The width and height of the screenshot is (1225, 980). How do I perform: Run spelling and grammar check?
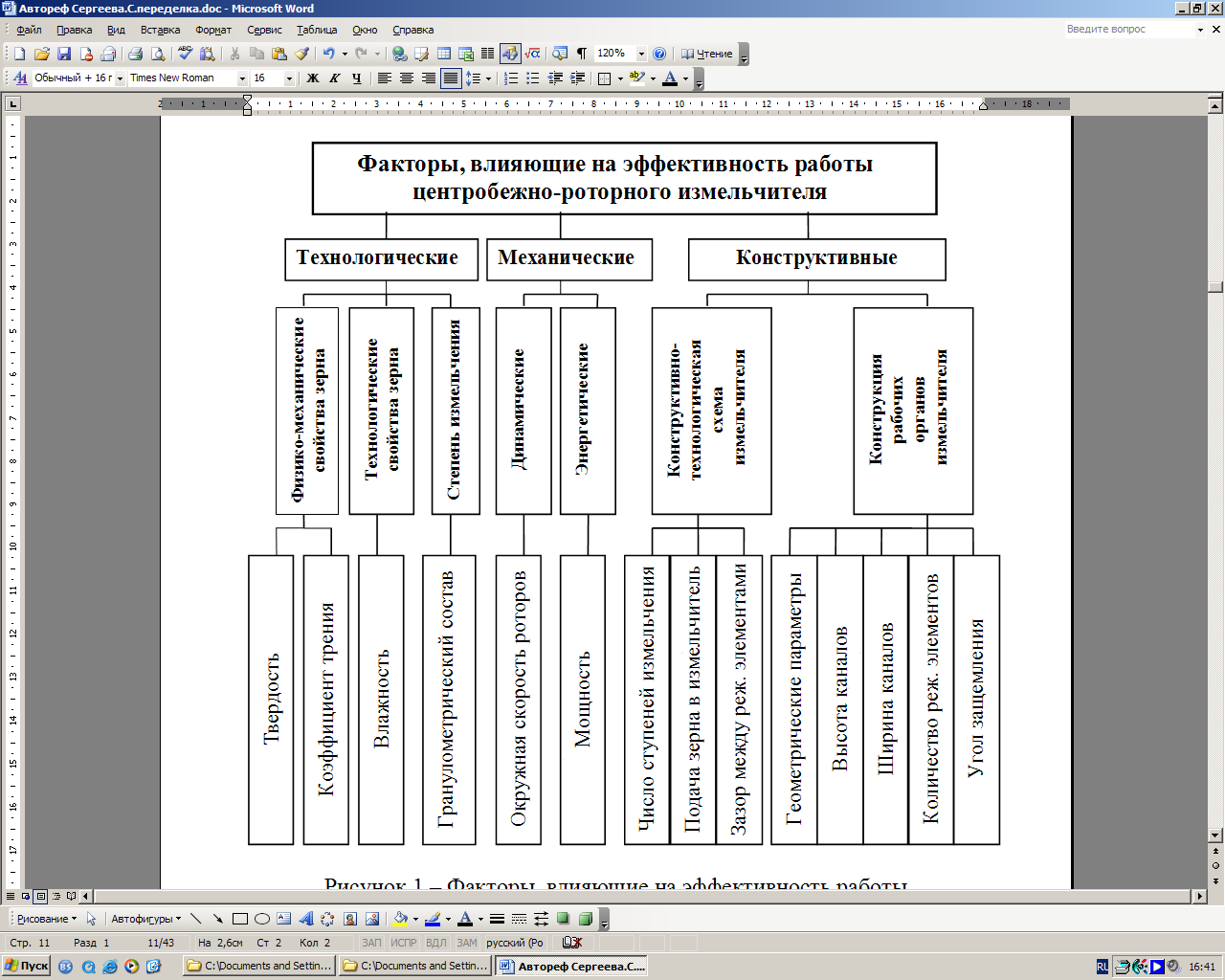click(185, 54)
